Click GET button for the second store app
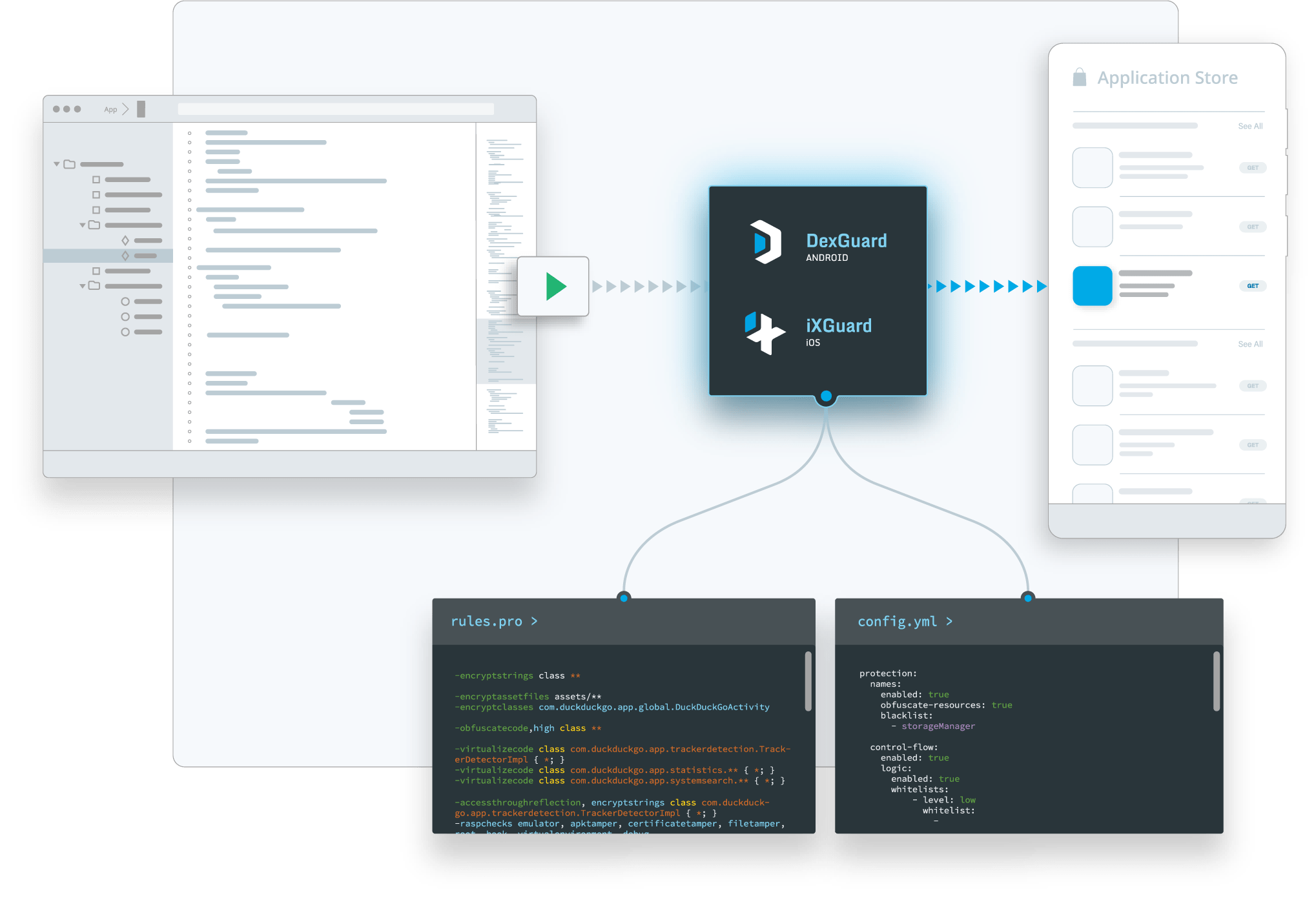 pyautogui.click(x=1252, y=227)
